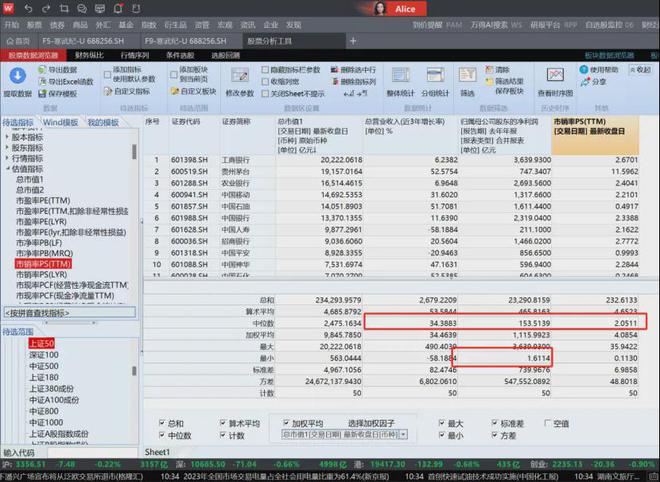Switch to the 财务纵比 tab
Image resolution: width=660 pixels, height=482 pixels.
pos(90,54)
